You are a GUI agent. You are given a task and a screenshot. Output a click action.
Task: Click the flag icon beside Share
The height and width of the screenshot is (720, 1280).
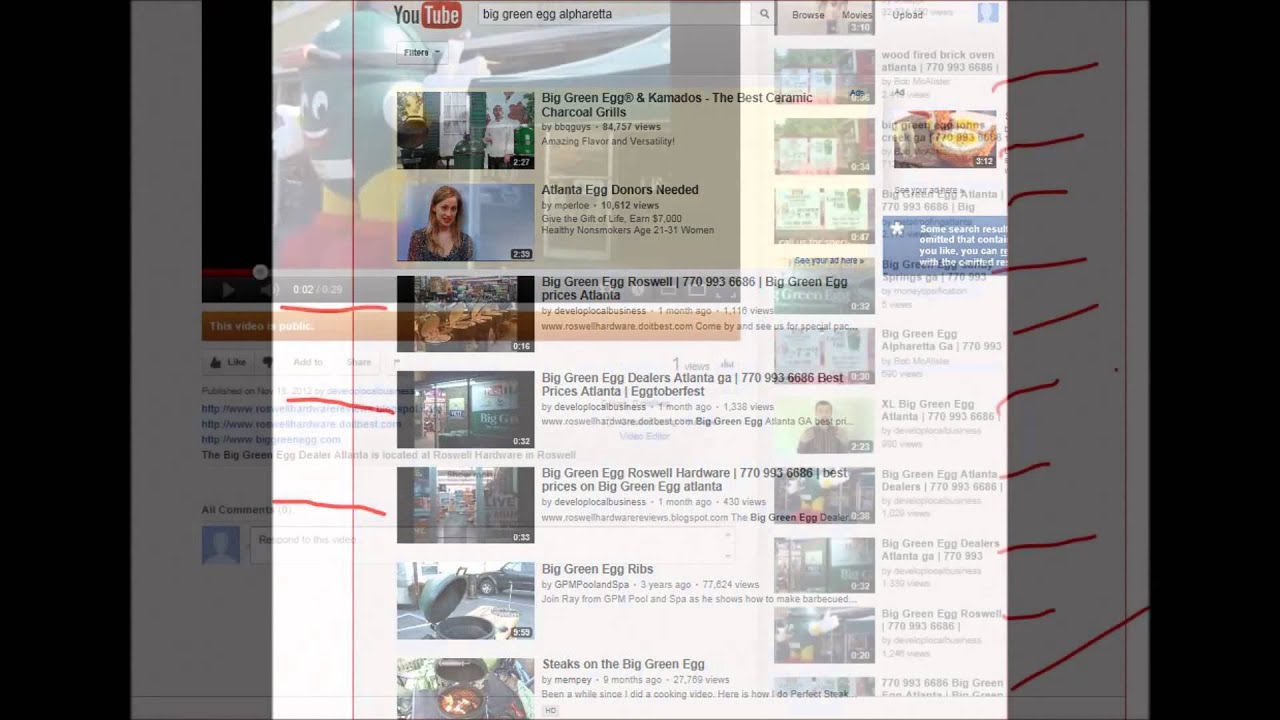click(396, 362)
